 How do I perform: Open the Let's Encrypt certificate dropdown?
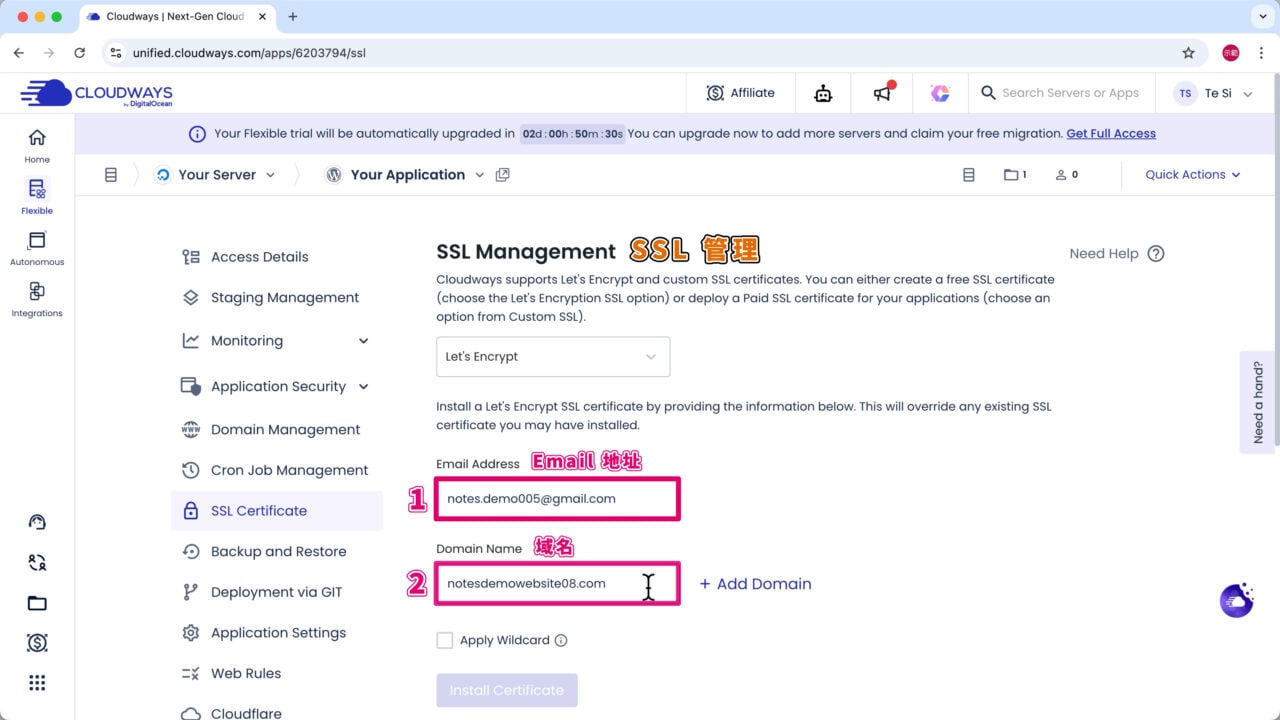point(552,356)
